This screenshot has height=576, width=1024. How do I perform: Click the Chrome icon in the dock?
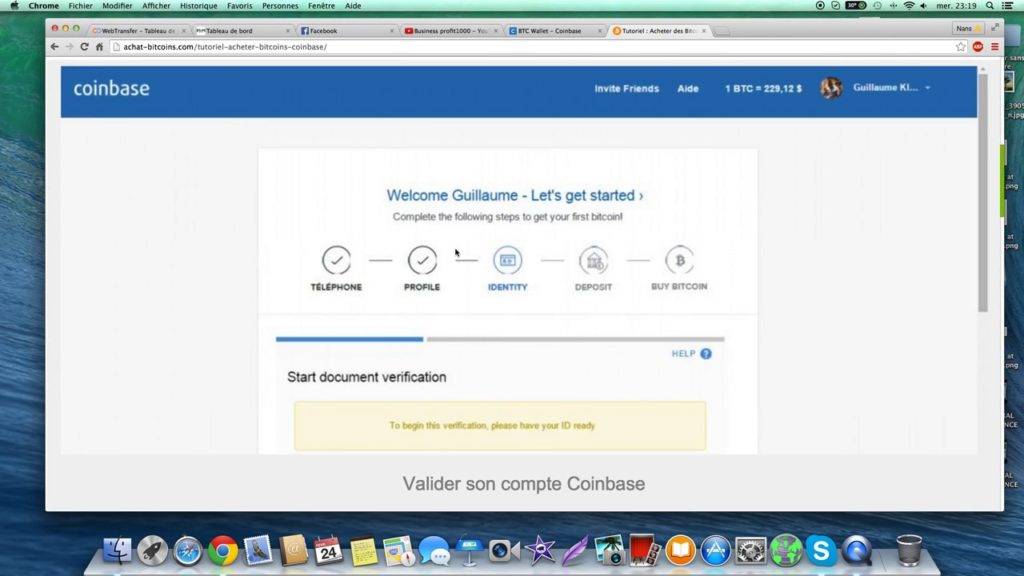[223, 551]
